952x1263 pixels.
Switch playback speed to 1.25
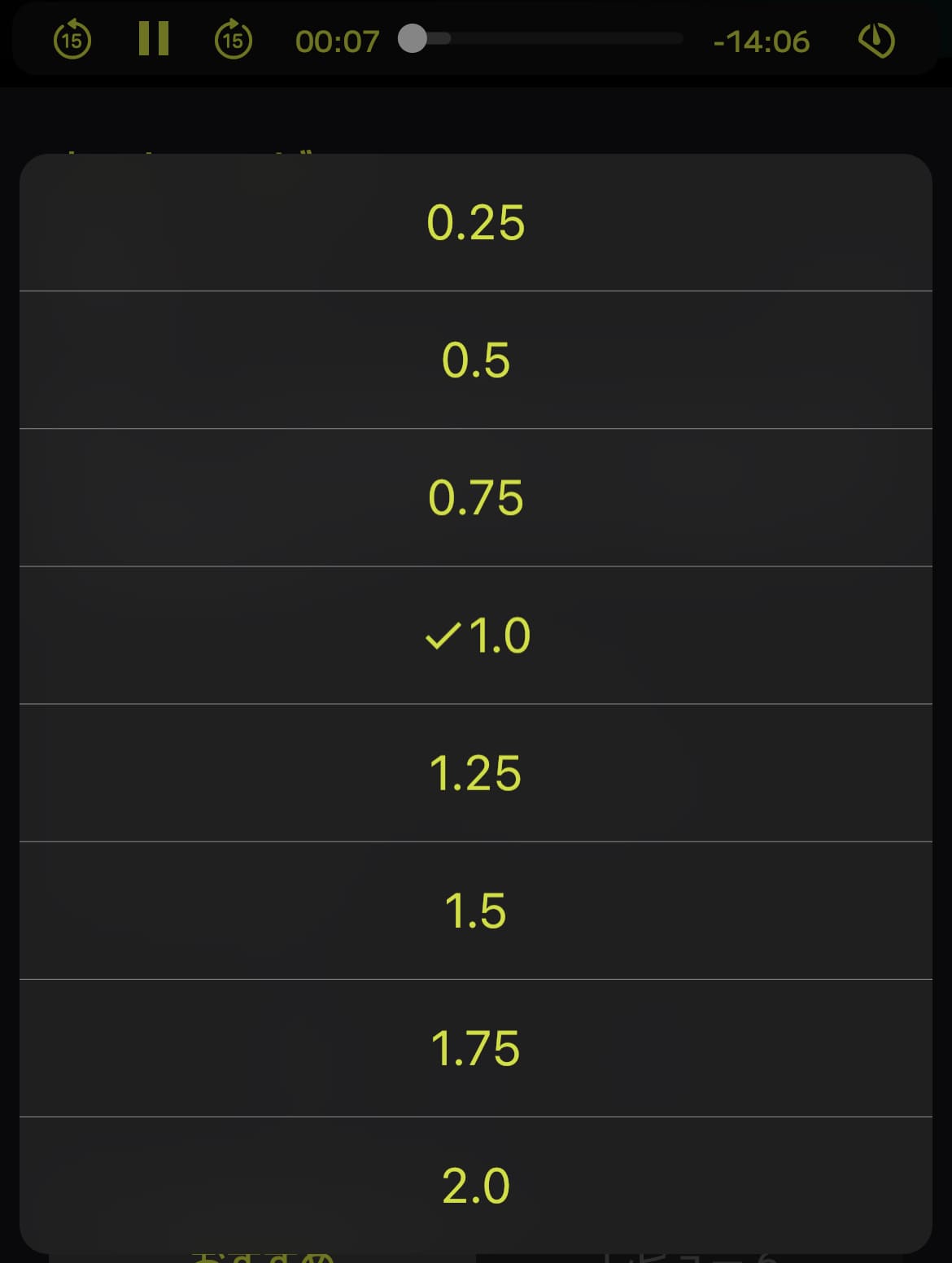[476, 772]
